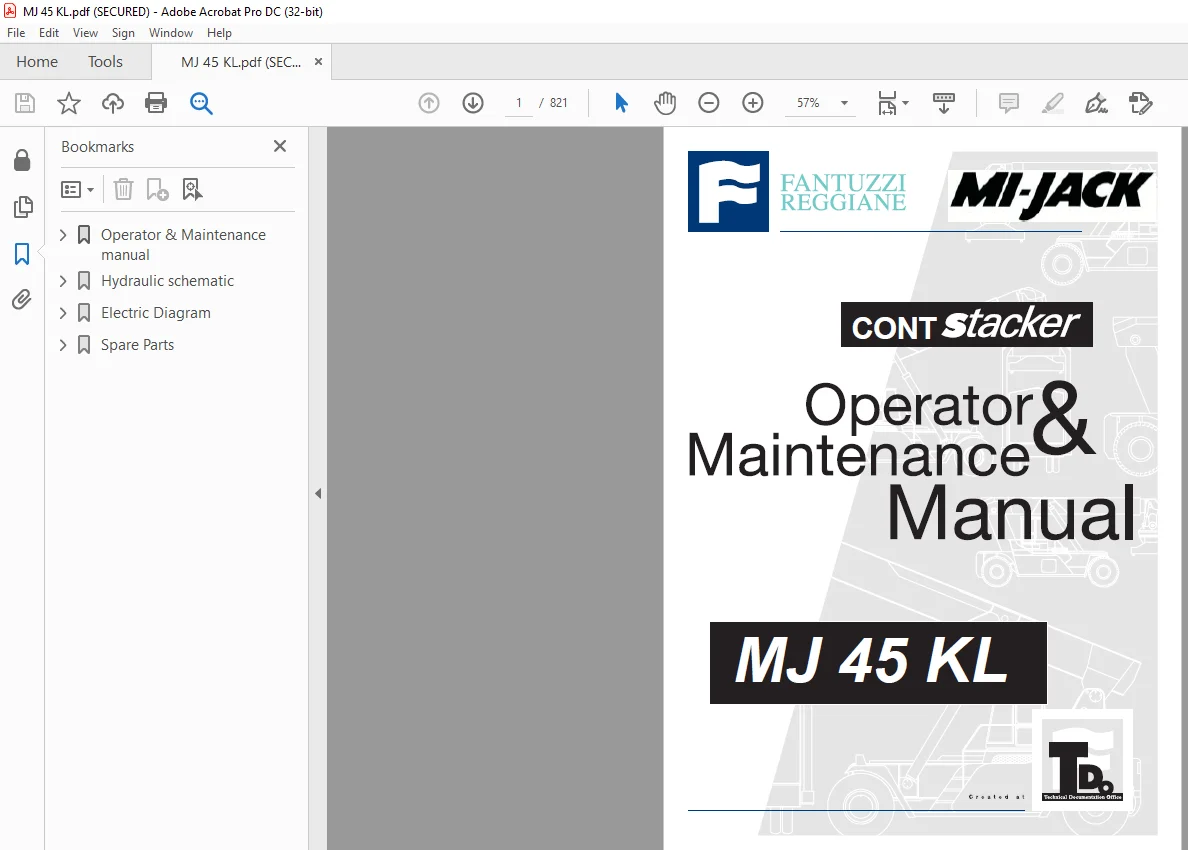Expand the Hydraulic schematic bookmark

pos(63,281)
